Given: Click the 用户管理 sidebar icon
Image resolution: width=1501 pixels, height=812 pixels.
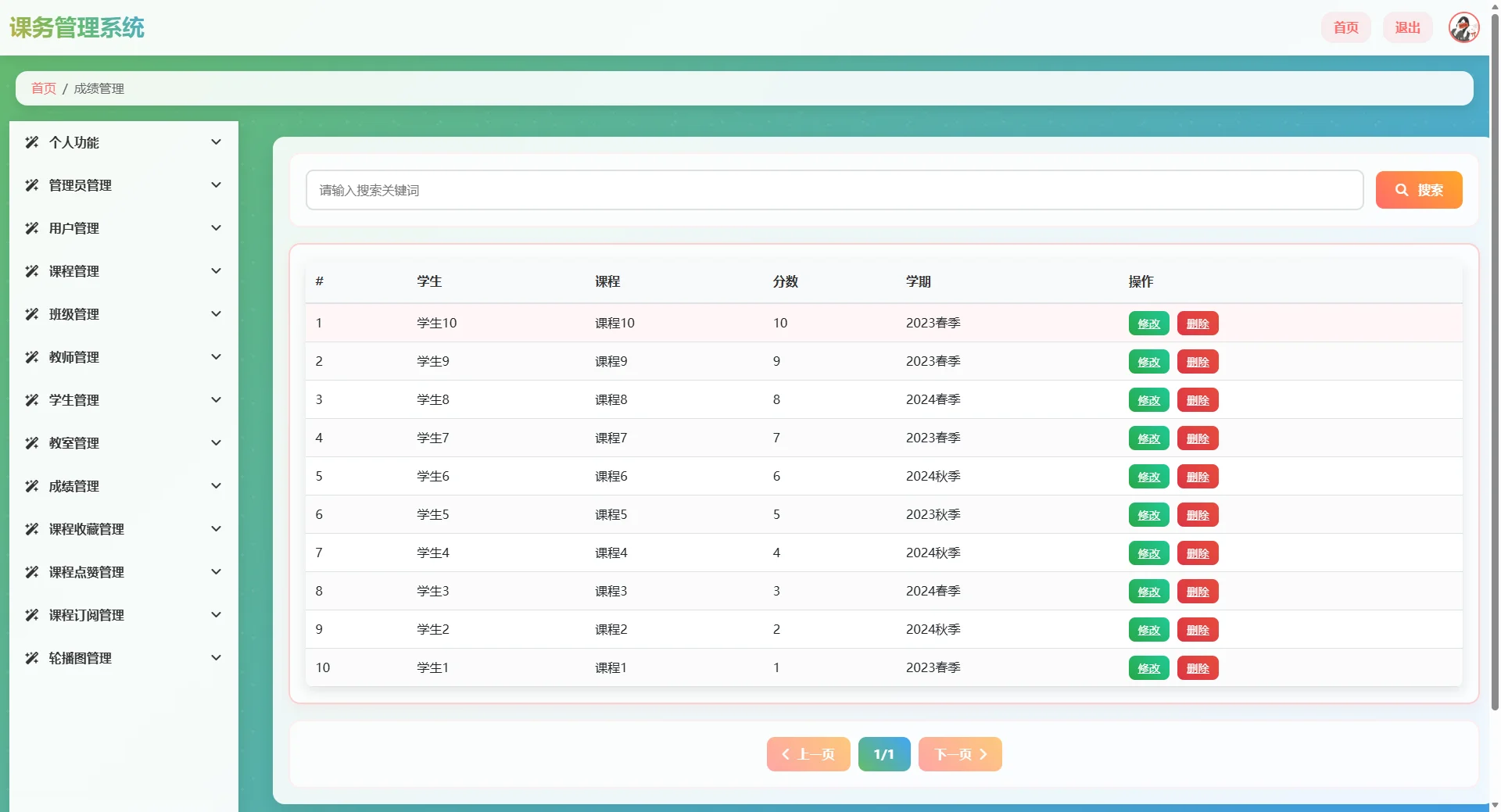Looking at the screenshot, I should (31, 227).
